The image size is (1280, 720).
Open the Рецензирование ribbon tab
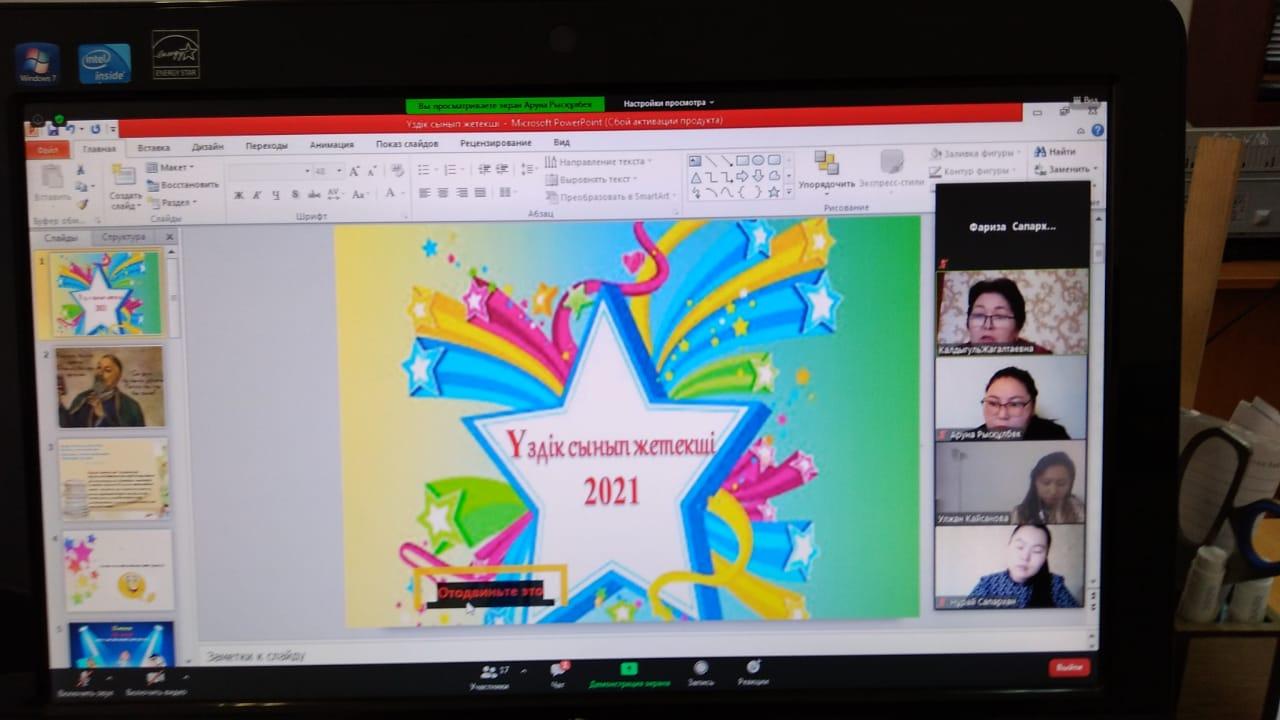[496, 143]
